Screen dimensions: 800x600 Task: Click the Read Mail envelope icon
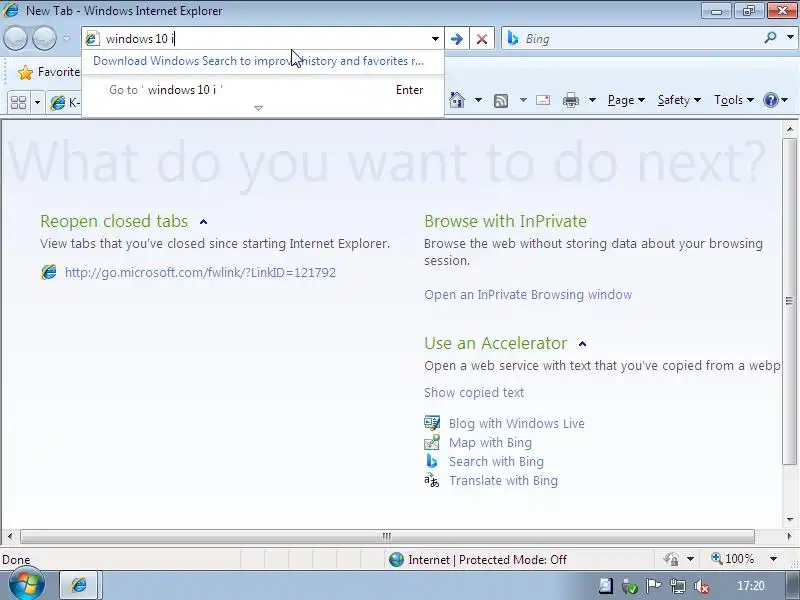click(x=543, y=100)
